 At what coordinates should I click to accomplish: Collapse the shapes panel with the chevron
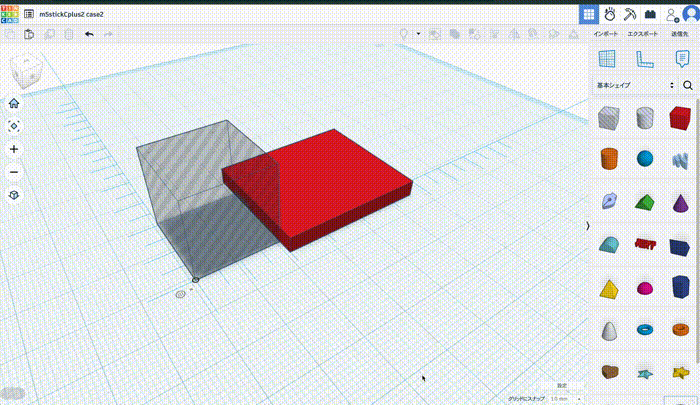tap(587, 226)
